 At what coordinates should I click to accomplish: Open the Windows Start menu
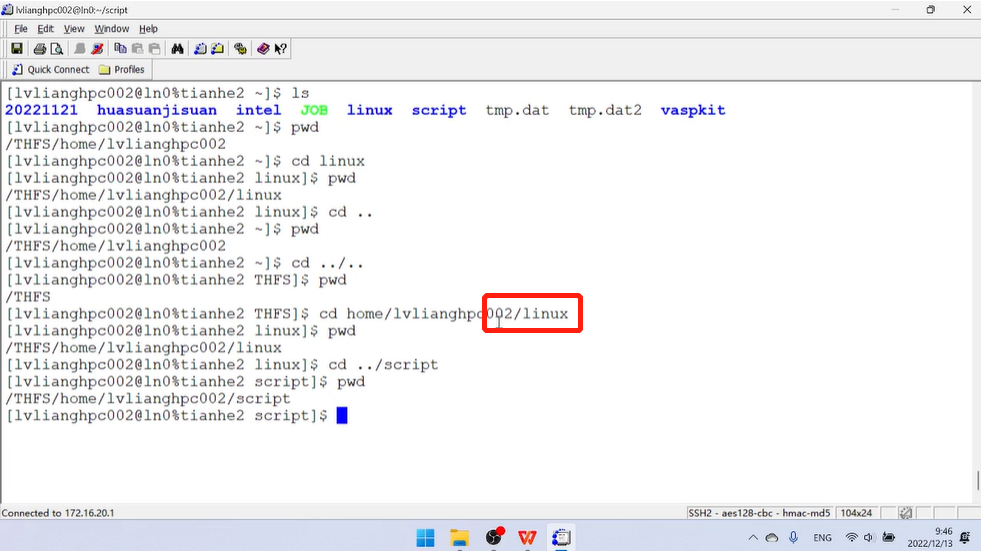(x=425, y=537)
